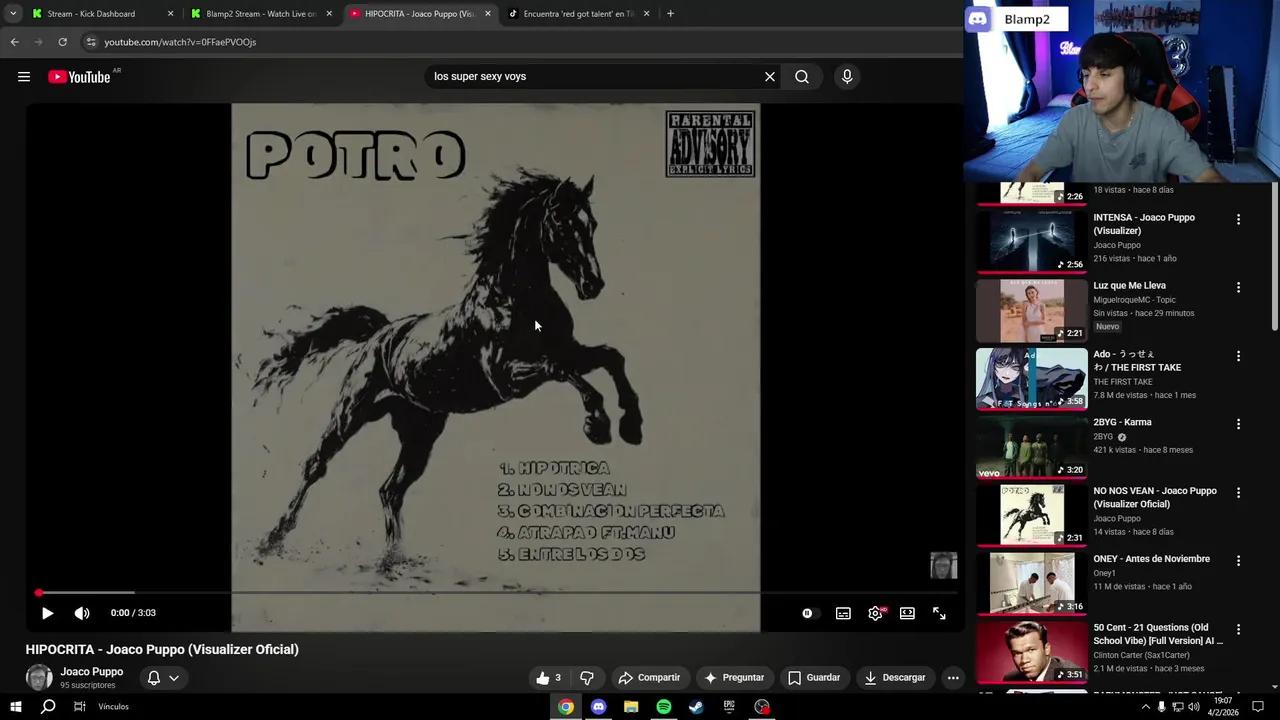Open Spotify from the taskbar
Viewport: 1280px width, 720px height.
(x=664, y=707)
